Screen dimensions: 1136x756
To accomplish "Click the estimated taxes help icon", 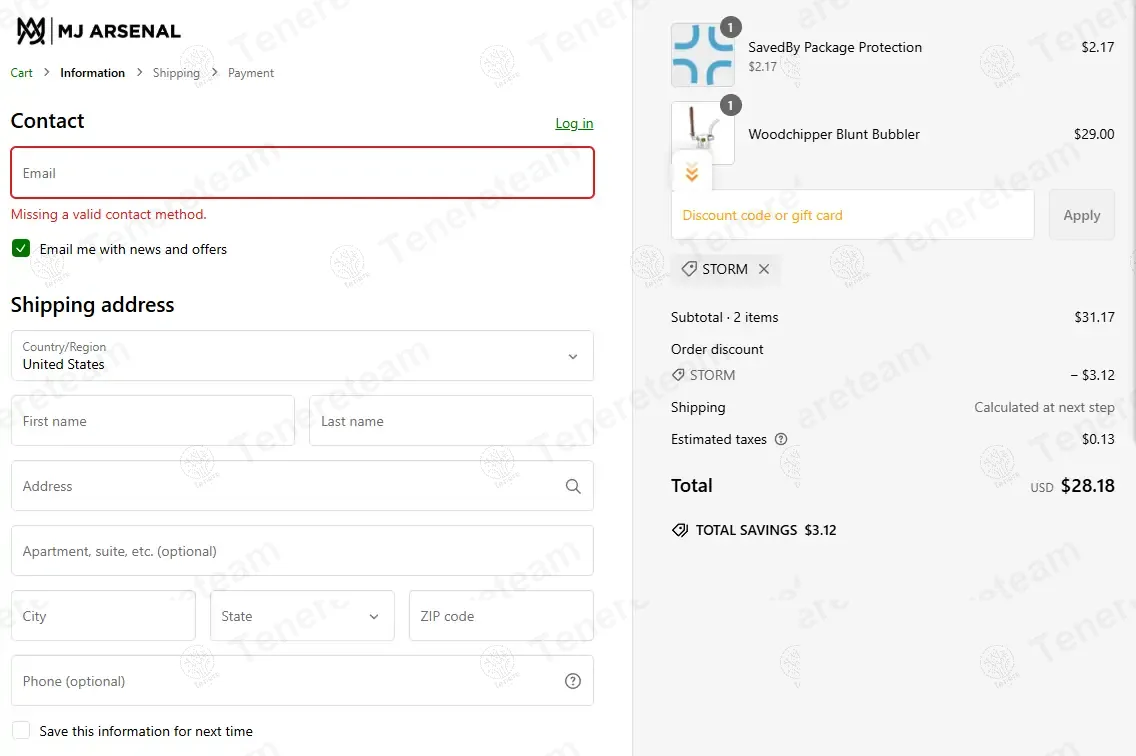I will (x=781, y=439).
